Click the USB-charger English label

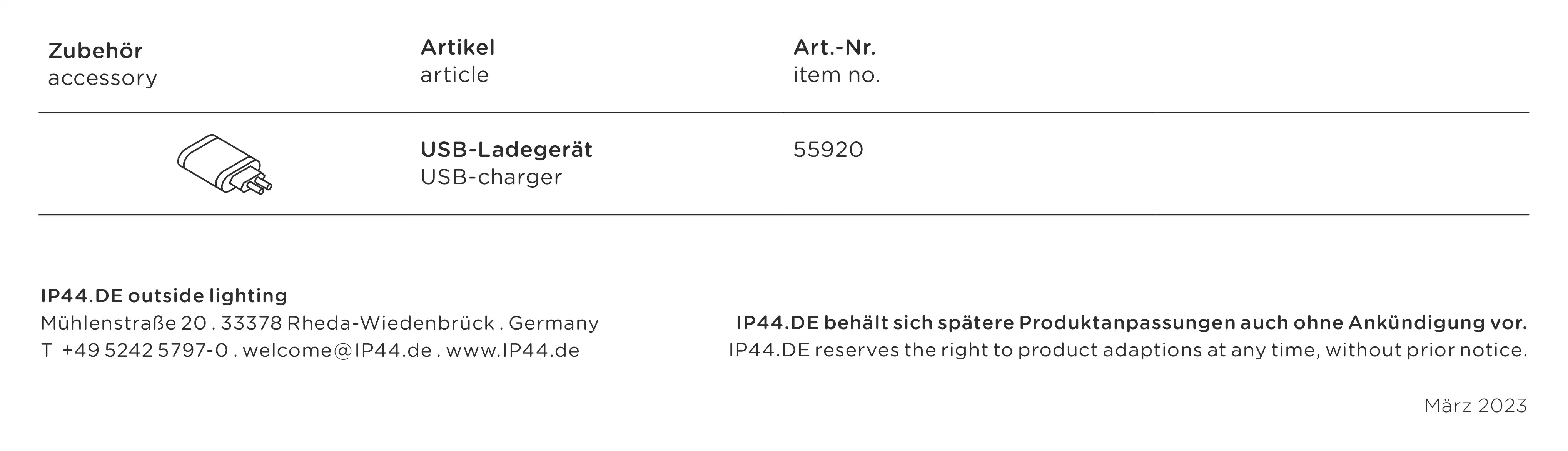tap(491, 178)
